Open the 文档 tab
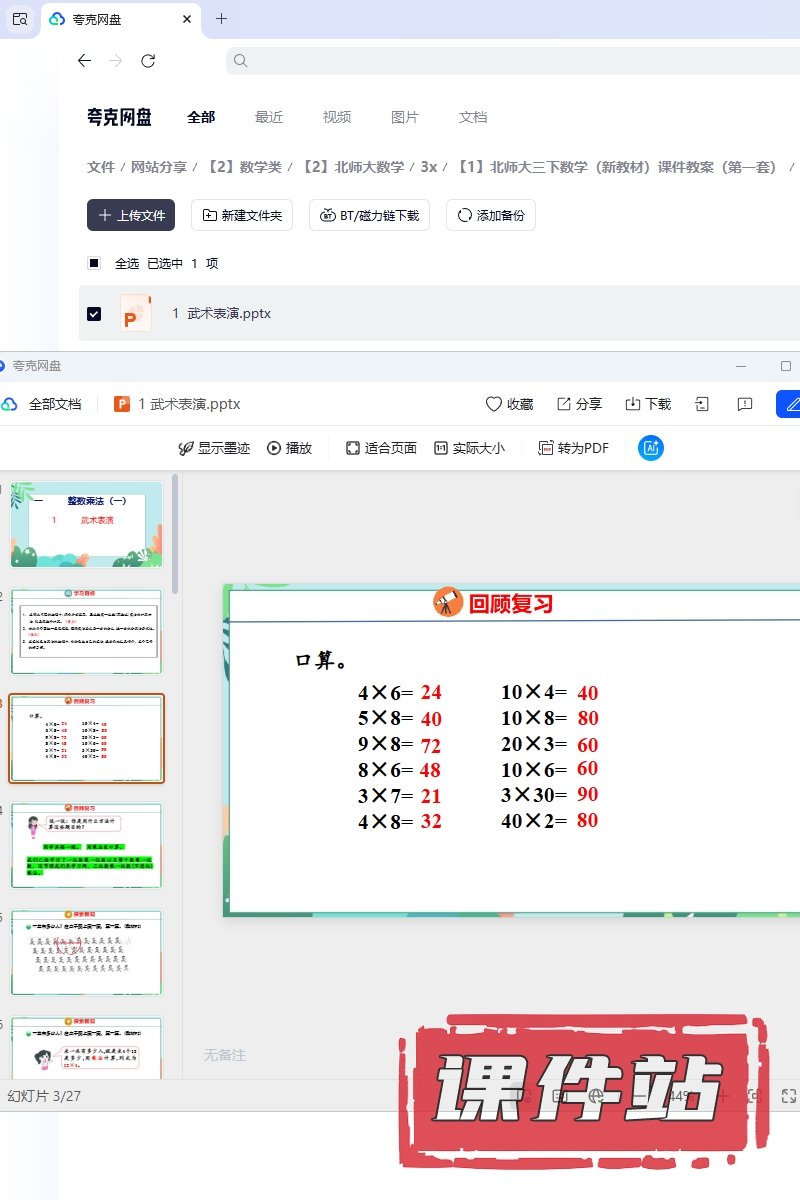This screenshot has width=800, height=1200. (x=473, y=117)
